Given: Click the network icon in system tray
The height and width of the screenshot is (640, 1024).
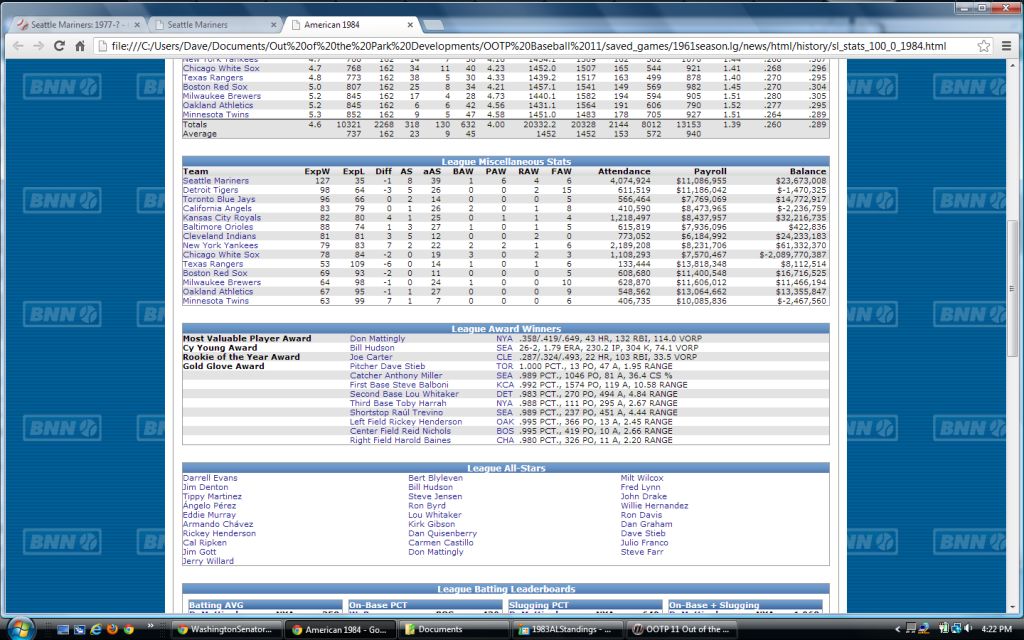Looking at the screenshot, I should (955, 630).
